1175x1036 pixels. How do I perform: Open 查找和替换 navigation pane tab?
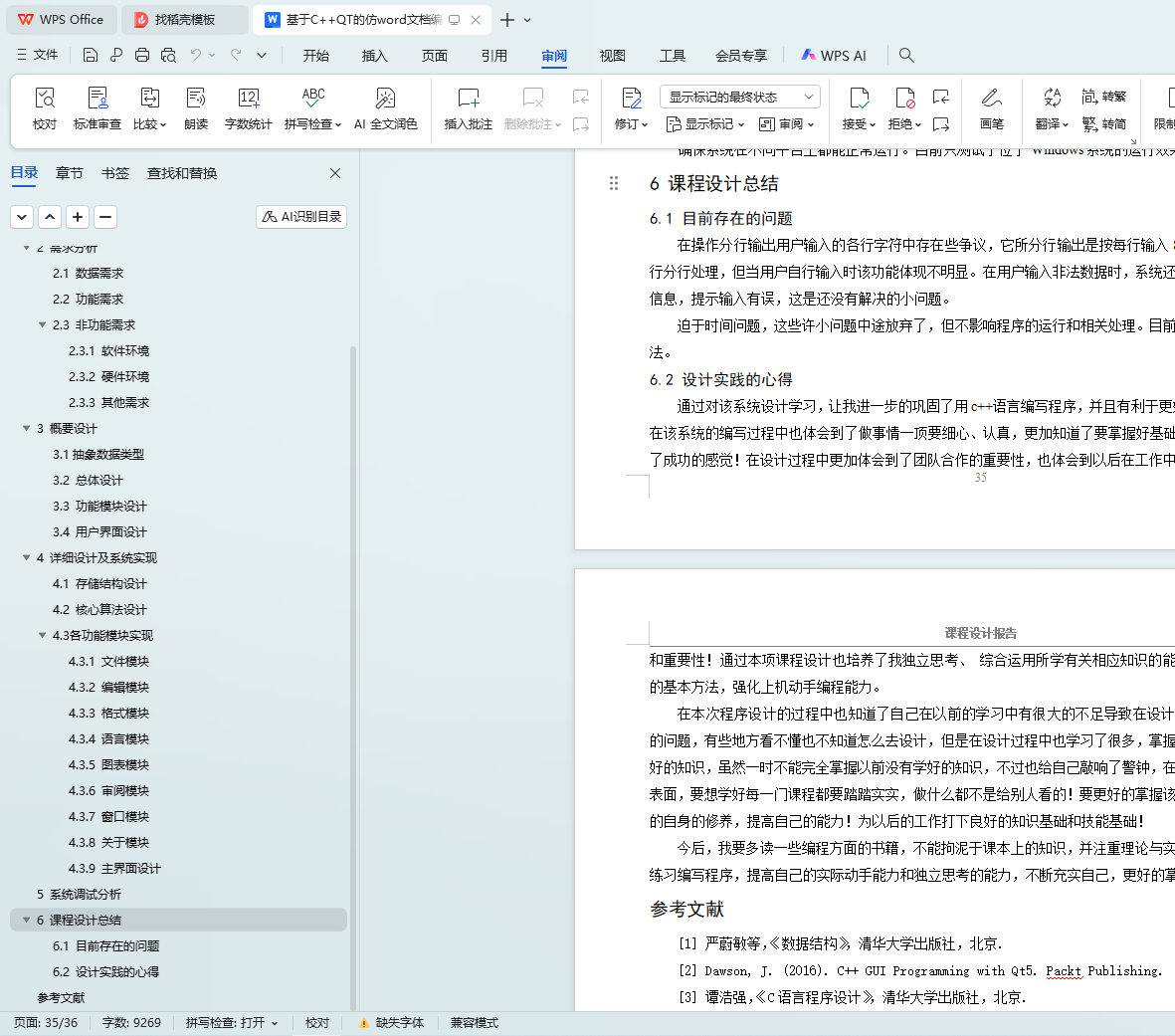click(182, 173)
